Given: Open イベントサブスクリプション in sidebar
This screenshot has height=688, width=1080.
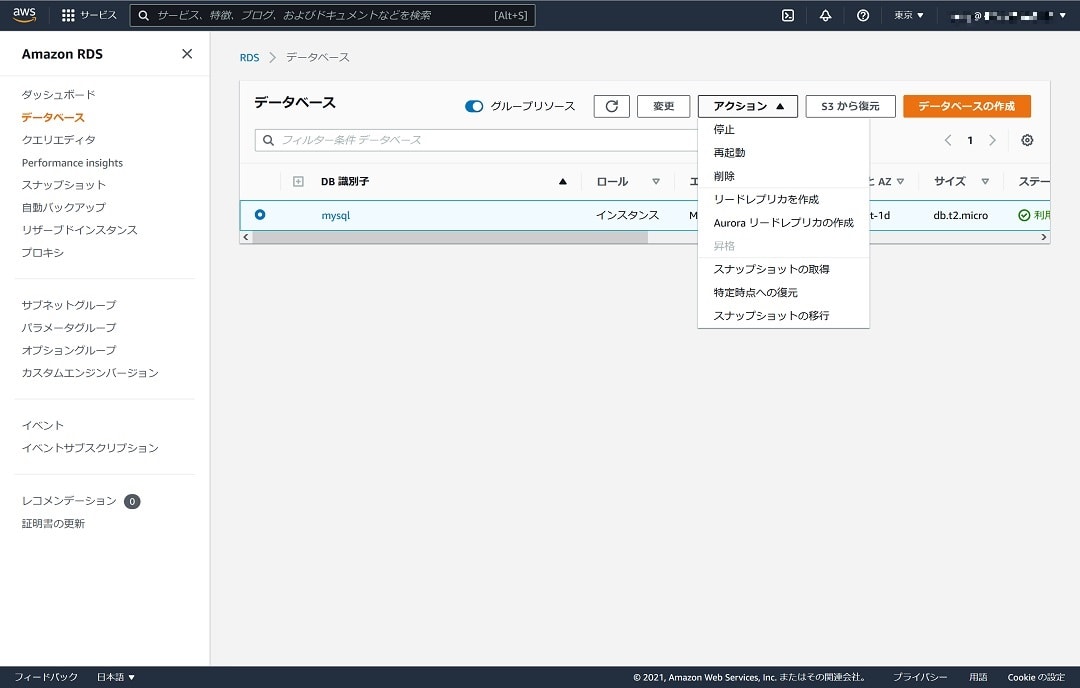Looking at the screenshot, I should tap(90, 448).
